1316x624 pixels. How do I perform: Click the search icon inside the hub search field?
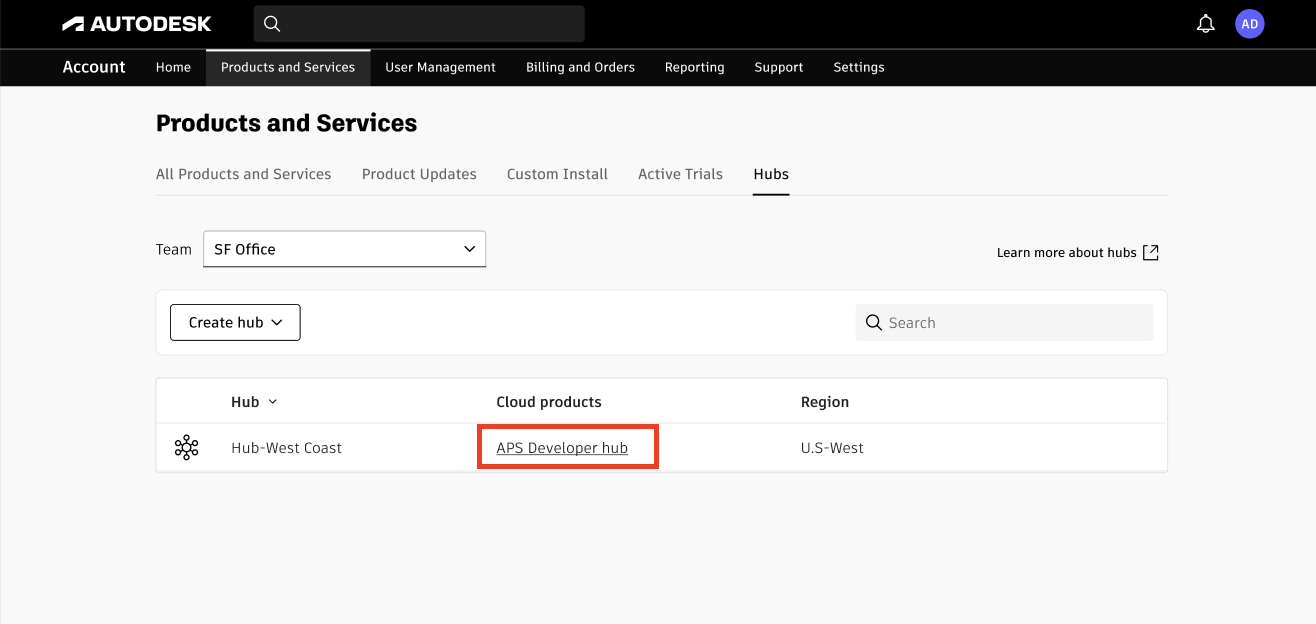(874, 322)
